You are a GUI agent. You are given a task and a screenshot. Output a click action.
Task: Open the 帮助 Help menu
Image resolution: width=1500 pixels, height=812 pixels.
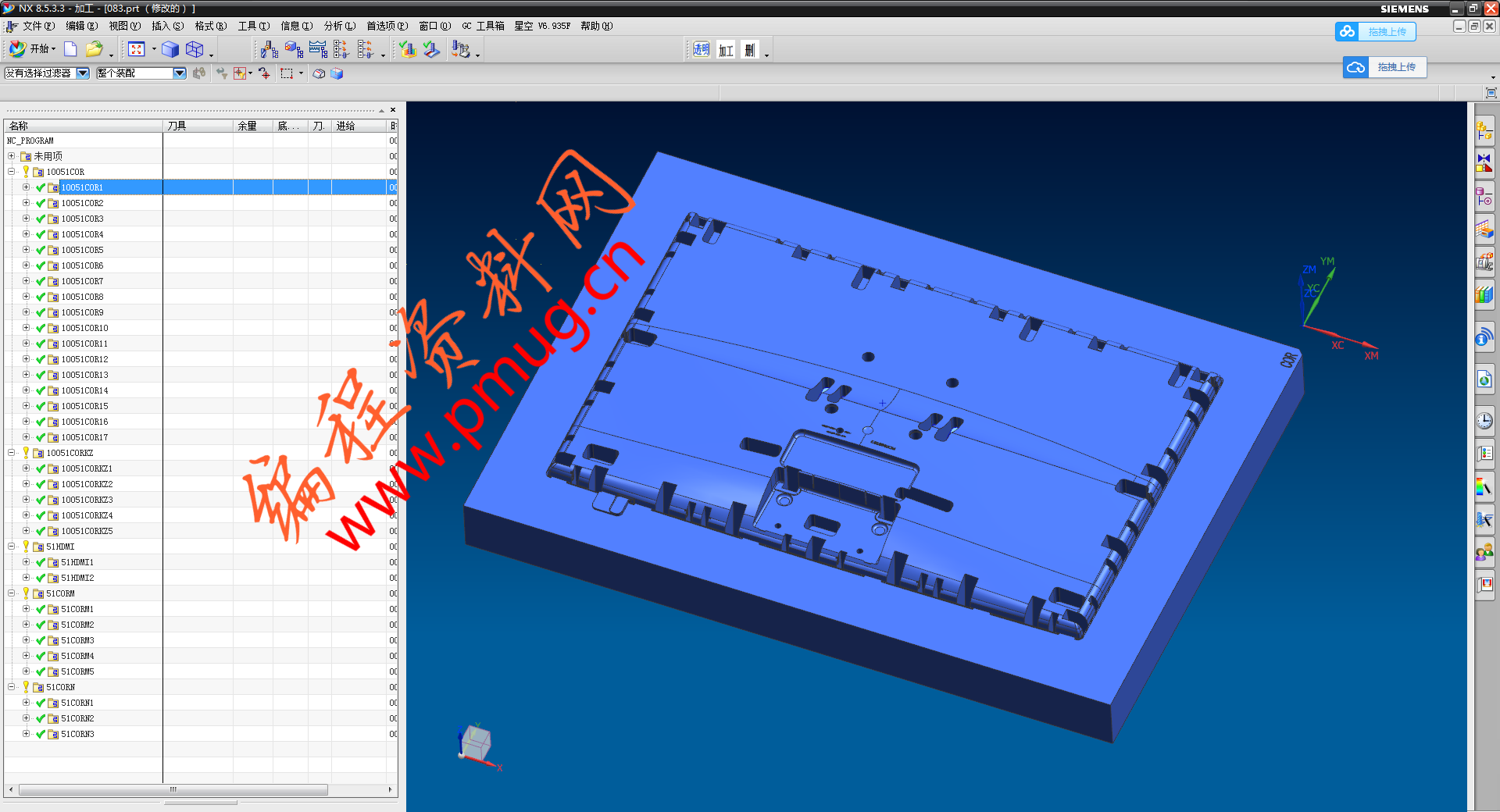click(x=596, y=26)
